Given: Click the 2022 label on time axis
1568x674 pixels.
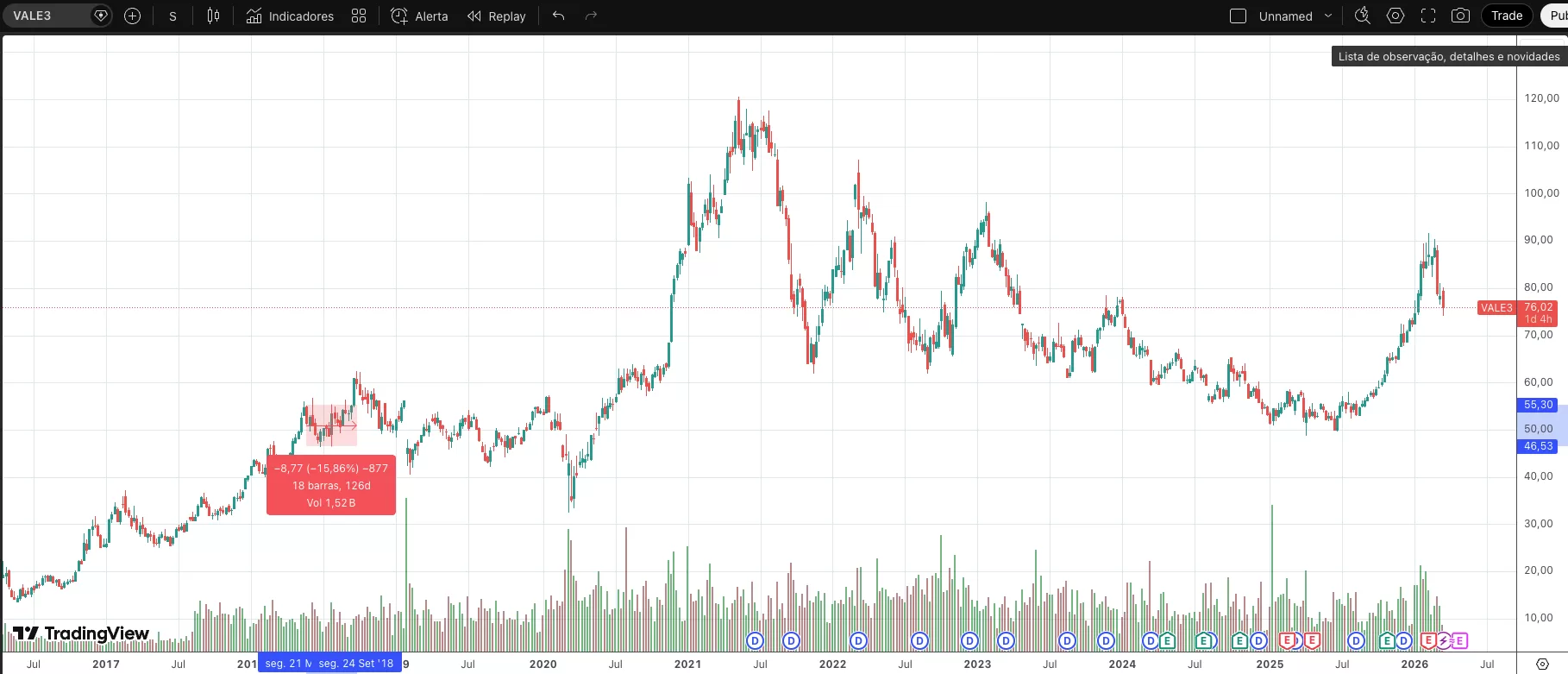Looking at the screenshot, I should (832, 665).
